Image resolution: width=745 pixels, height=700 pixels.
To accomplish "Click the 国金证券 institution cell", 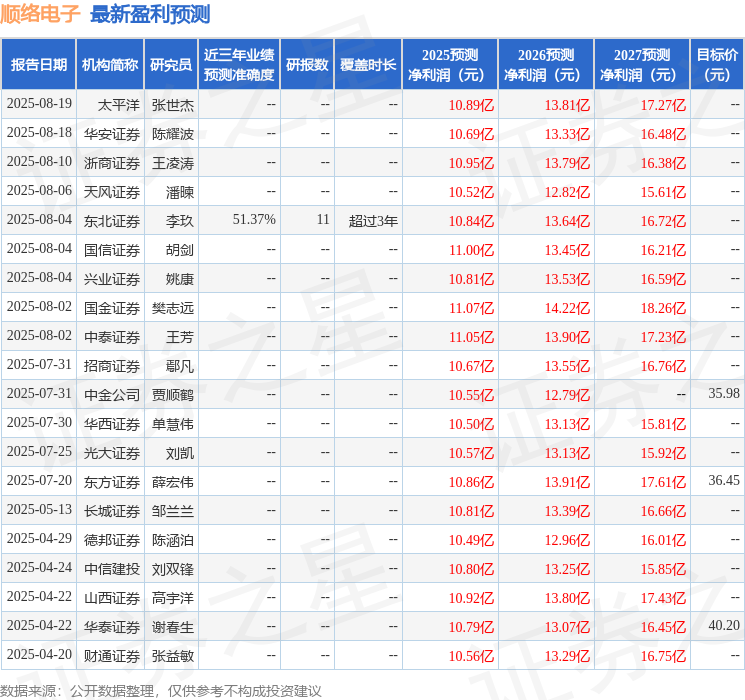I will coord(112,308).
